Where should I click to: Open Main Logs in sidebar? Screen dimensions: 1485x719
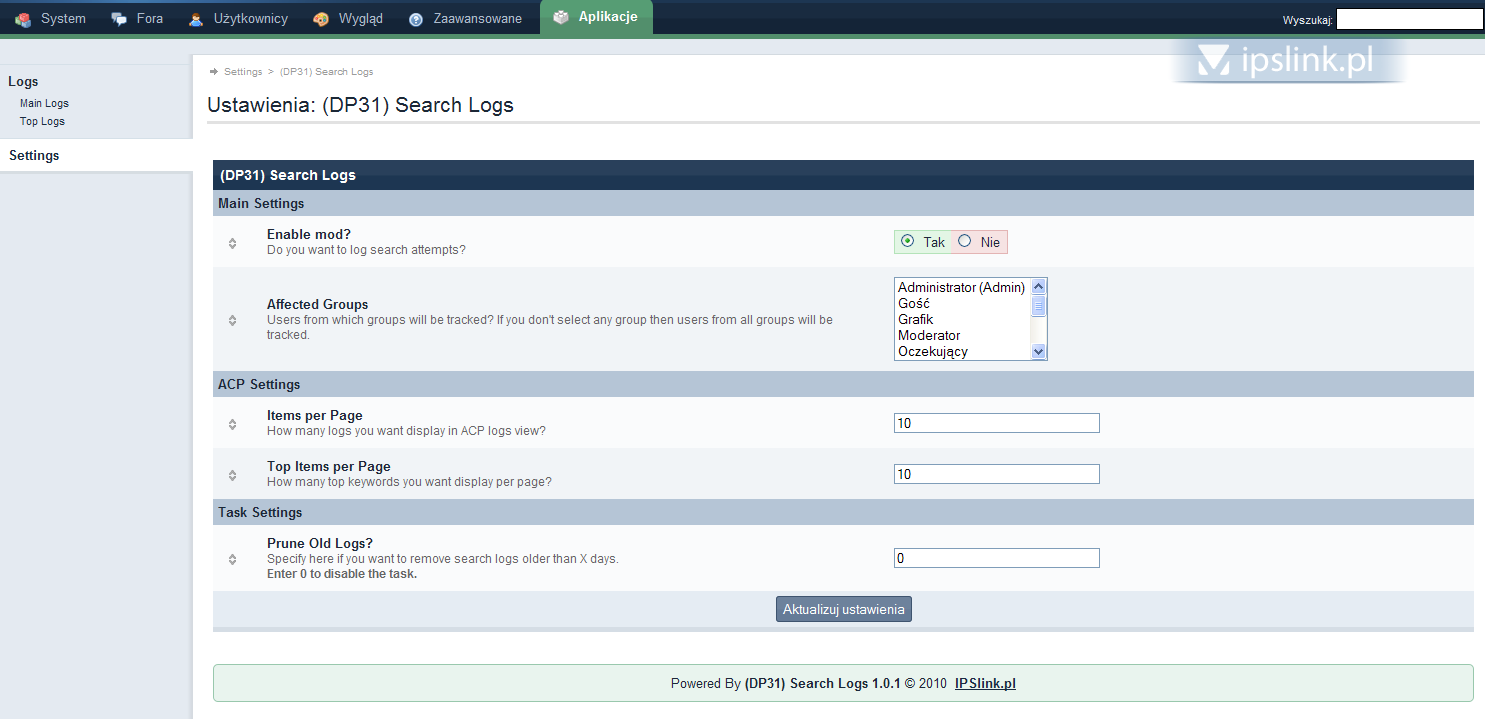tap(44, 103)
